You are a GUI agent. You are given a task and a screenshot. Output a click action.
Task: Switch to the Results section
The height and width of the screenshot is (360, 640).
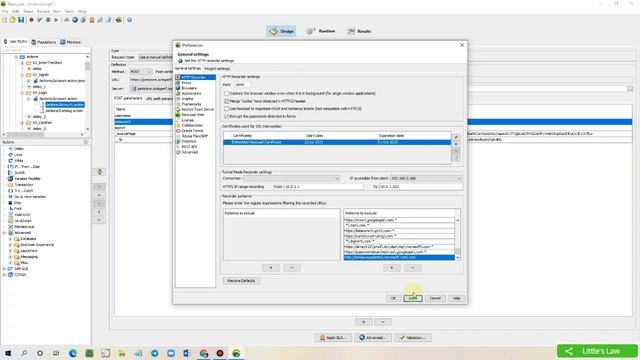[x=359, y=31]
